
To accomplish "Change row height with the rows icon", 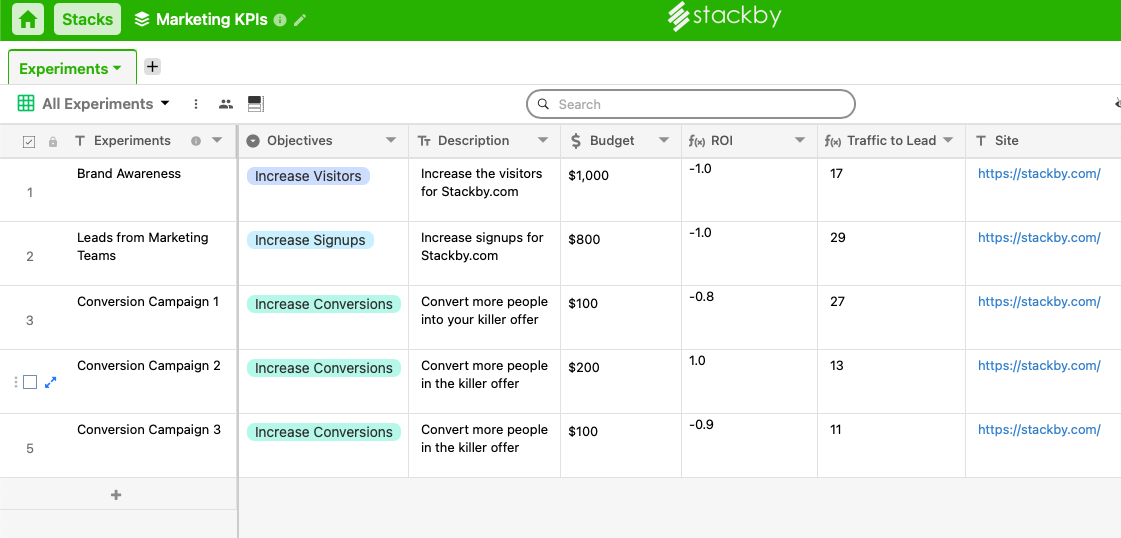I will pyautogui.click(x=255, y=104).
